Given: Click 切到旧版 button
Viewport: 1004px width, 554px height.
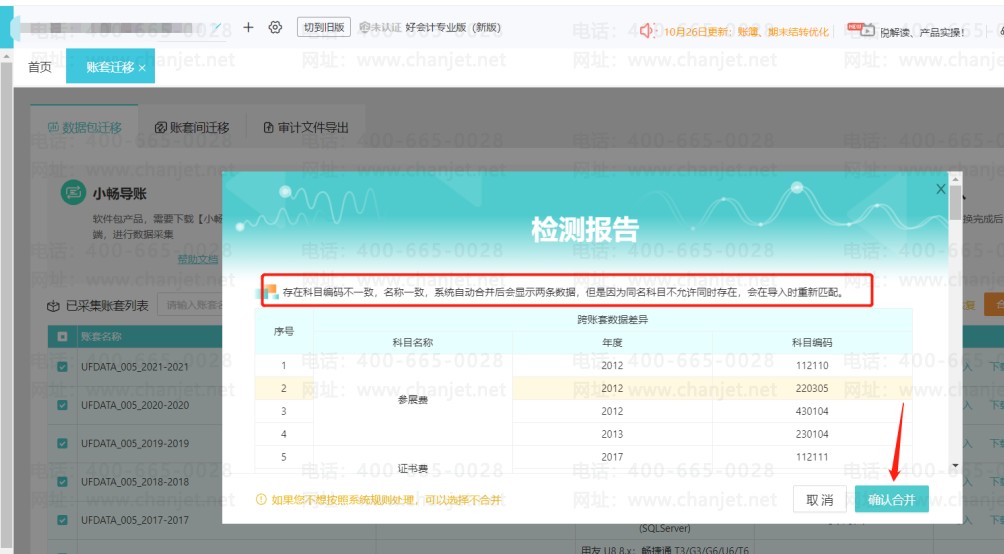Looking at the screenshot, I should pos(324,27).
